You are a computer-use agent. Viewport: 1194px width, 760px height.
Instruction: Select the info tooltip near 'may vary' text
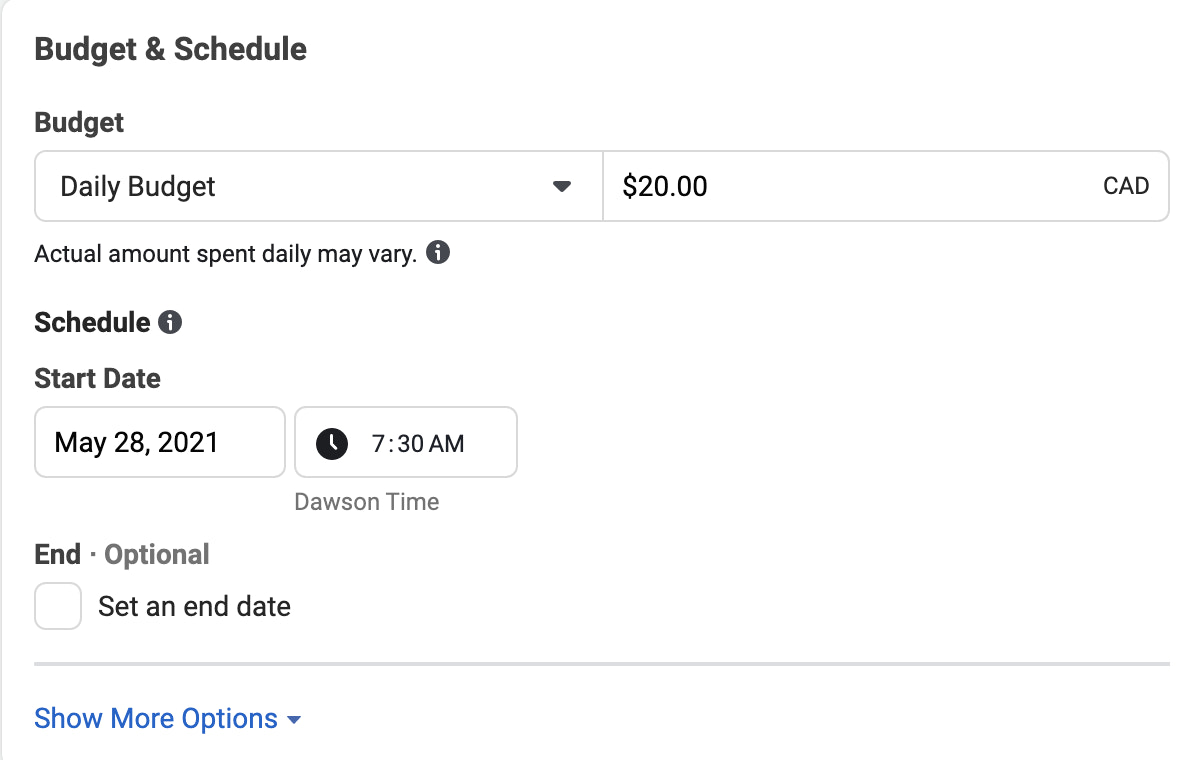click(438, 253)
